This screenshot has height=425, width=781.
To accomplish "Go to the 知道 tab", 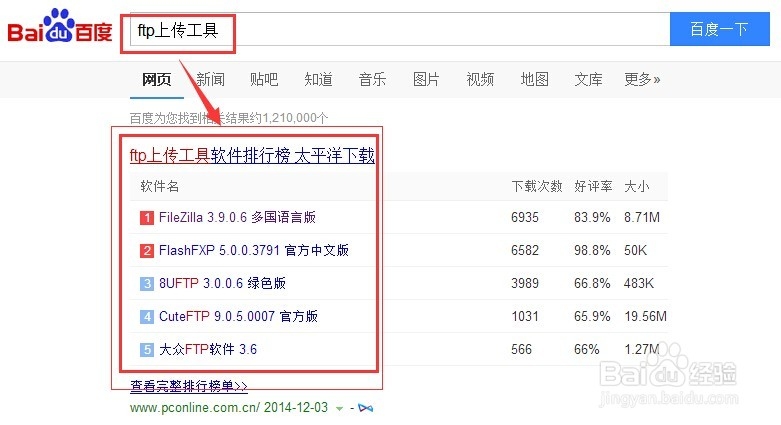I will [x=318, y=79].
